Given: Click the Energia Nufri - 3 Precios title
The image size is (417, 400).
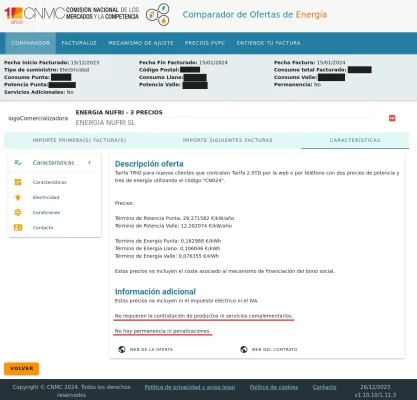Looking at the screenshot, I should (x=119, y=112).
